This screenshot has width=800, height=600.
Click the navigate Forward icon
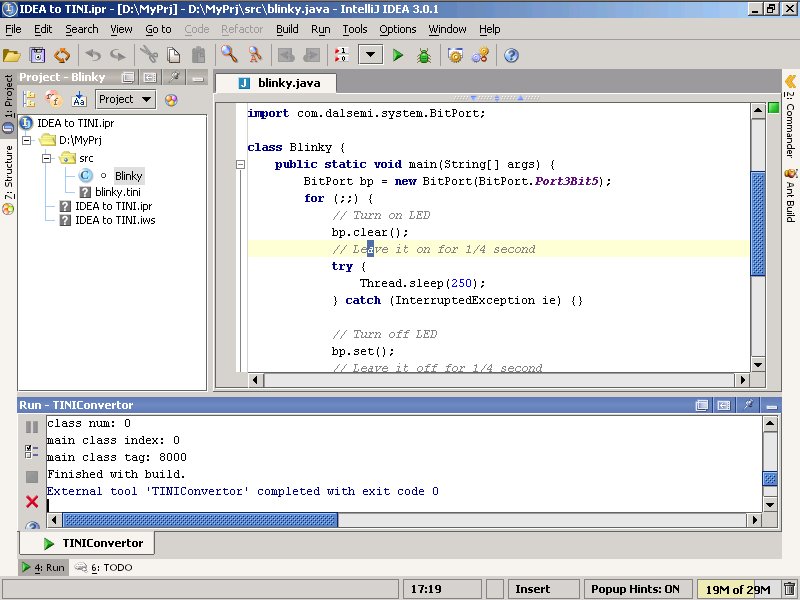[311, 55]
